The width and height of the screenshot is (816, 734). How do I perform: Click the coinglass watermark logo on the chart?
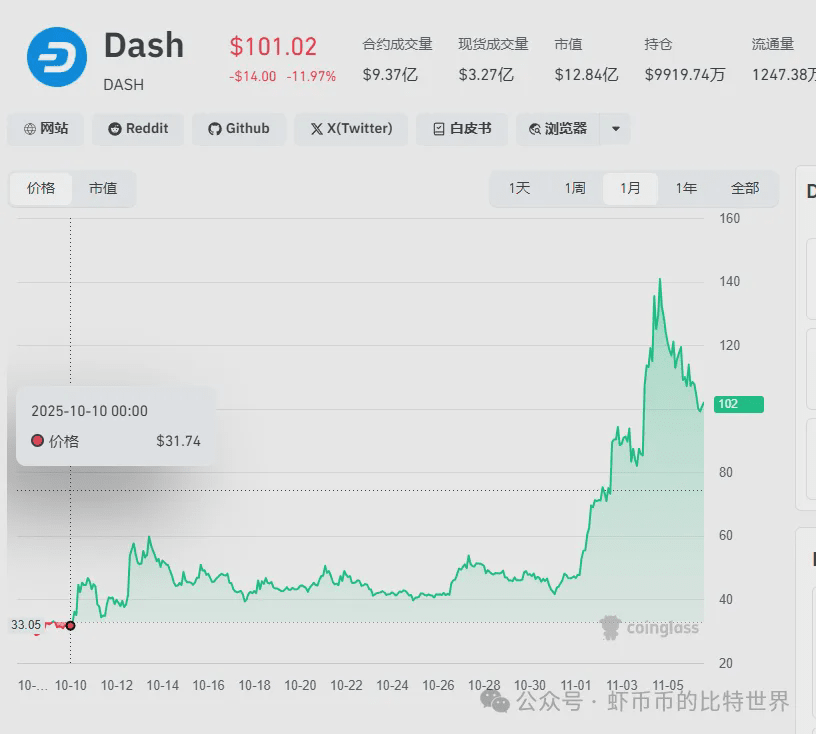[x=609, y=628]
